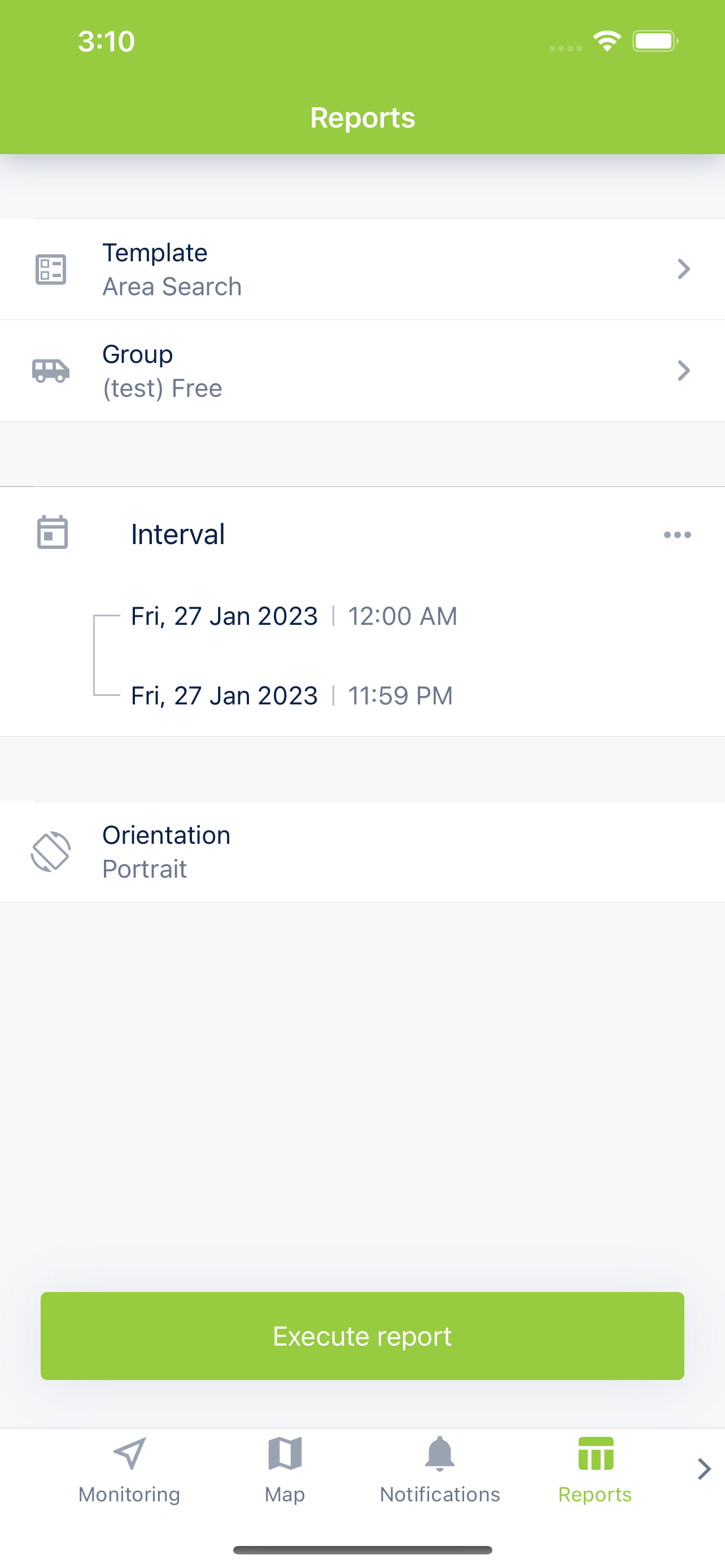The width and height of the screenshot is (725, 1568).
Task: Open Interval options three-dot menu
Action: pos(677,535)
